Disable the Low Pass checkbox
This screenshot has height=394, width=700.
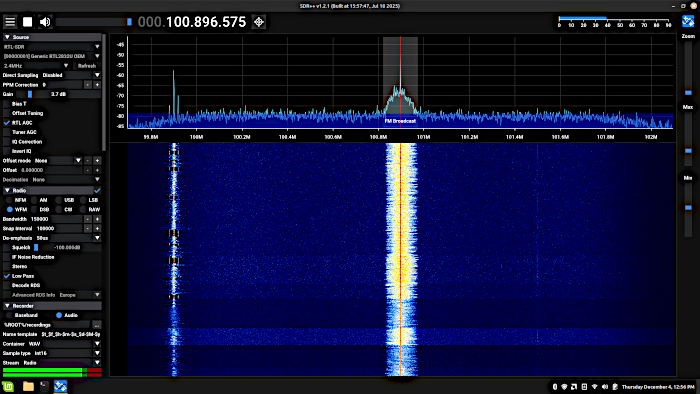click(7, 276)
